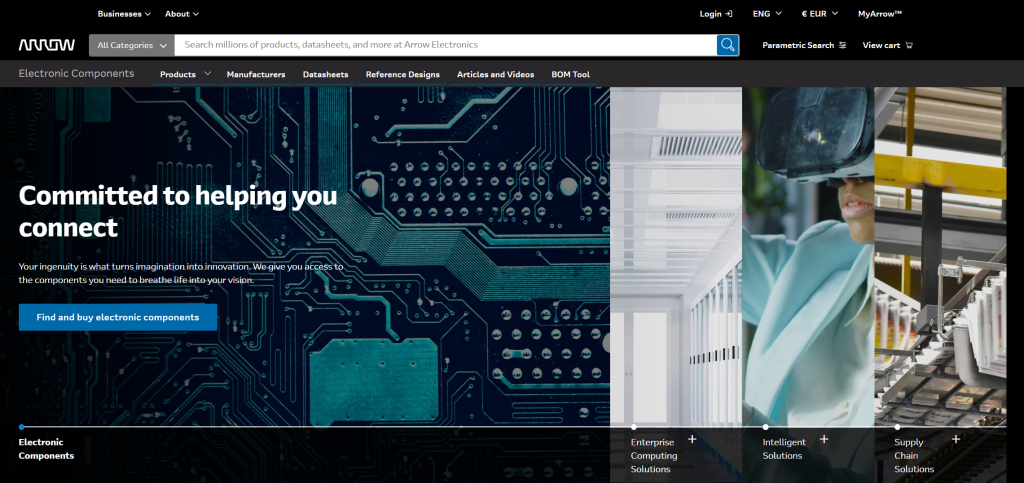The width and height of the screenshot is (1024, 483).
Task: Expand Supply Chain Solutions plus icon
Action: [955, 439]
